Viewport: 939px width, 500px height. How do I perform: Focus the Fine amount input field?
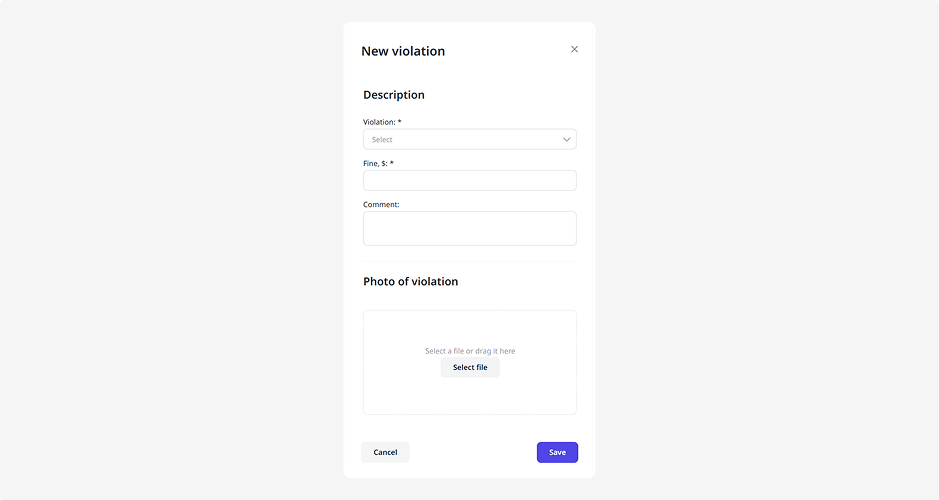[x=469, y=181]
